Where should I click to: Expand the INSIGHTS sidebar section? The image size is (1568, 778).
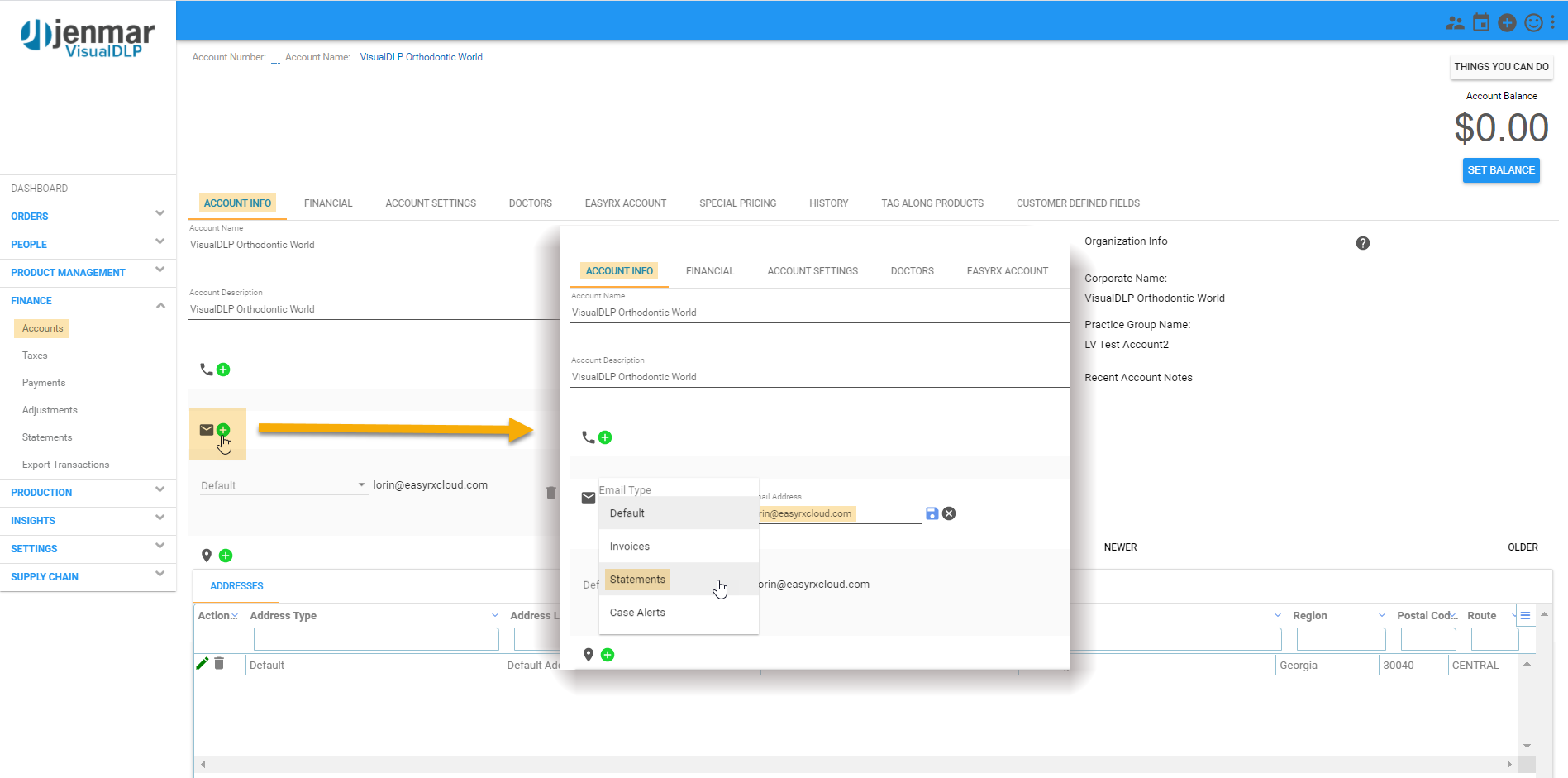[160, 518]
